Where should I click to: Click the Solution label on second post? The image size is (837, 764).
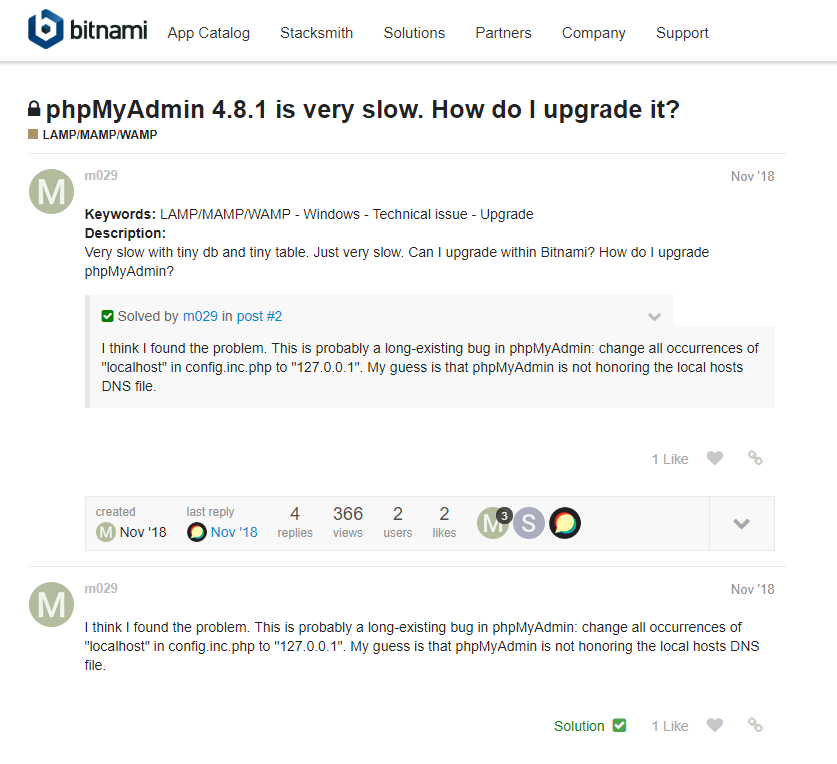click(x=579, y=726)
